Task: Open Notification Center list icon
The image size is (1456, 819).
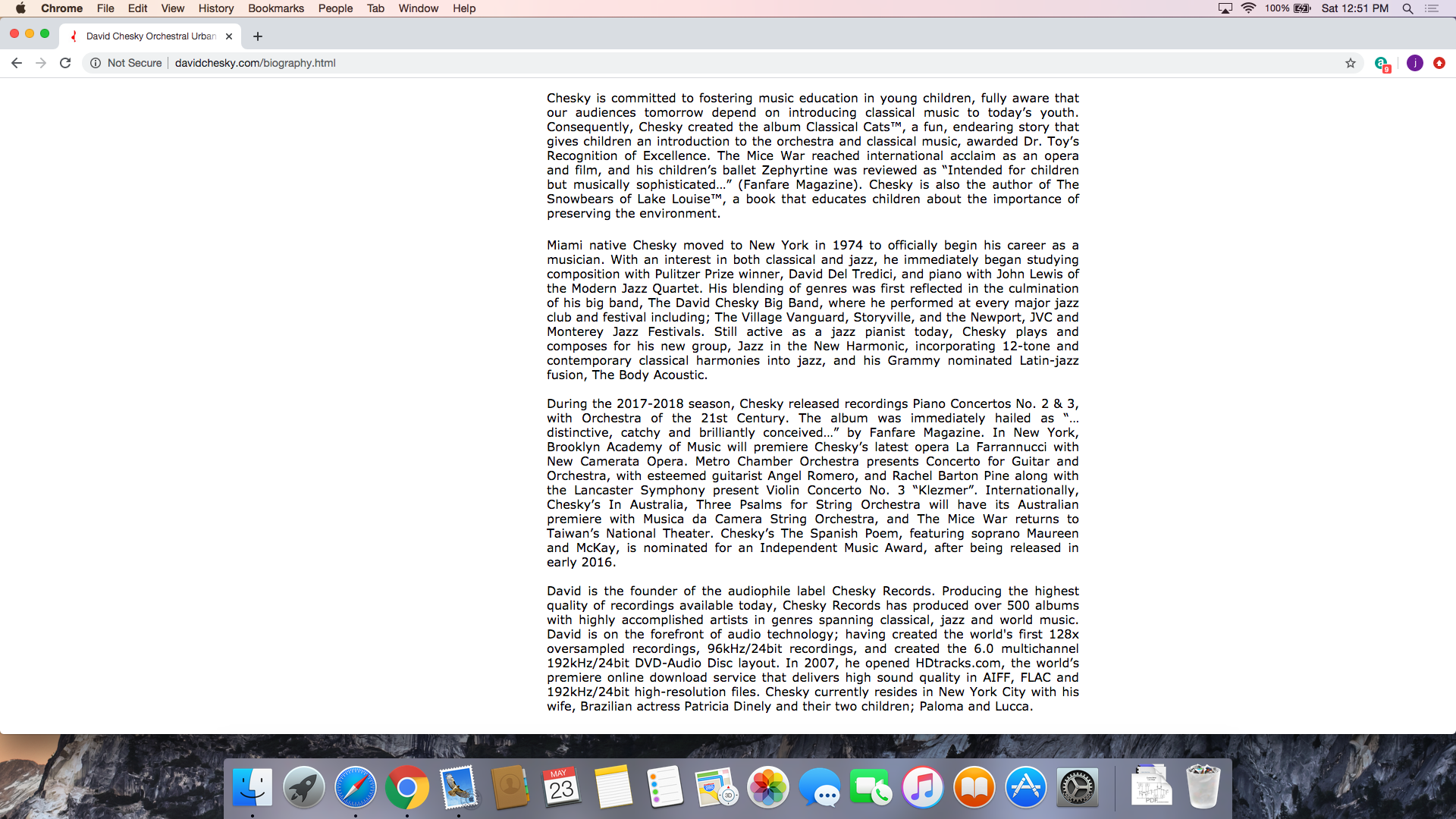Action: coord(1432,8)
